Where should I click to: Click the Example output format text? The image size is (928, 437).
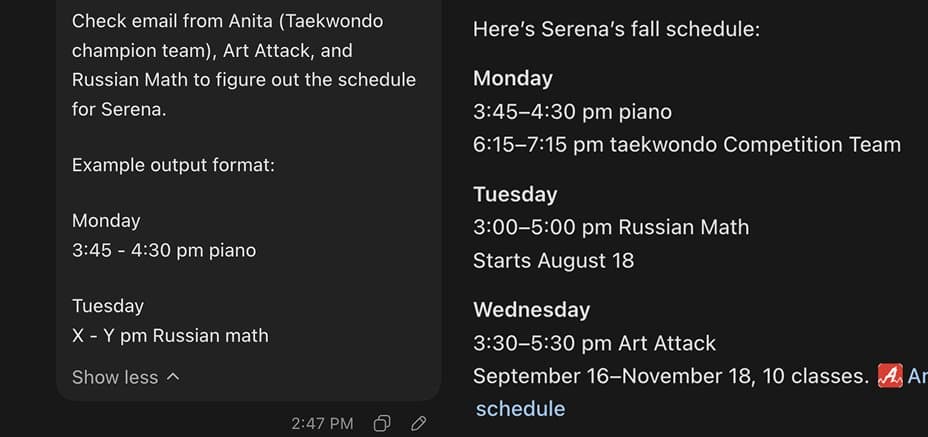pos(173,165)
